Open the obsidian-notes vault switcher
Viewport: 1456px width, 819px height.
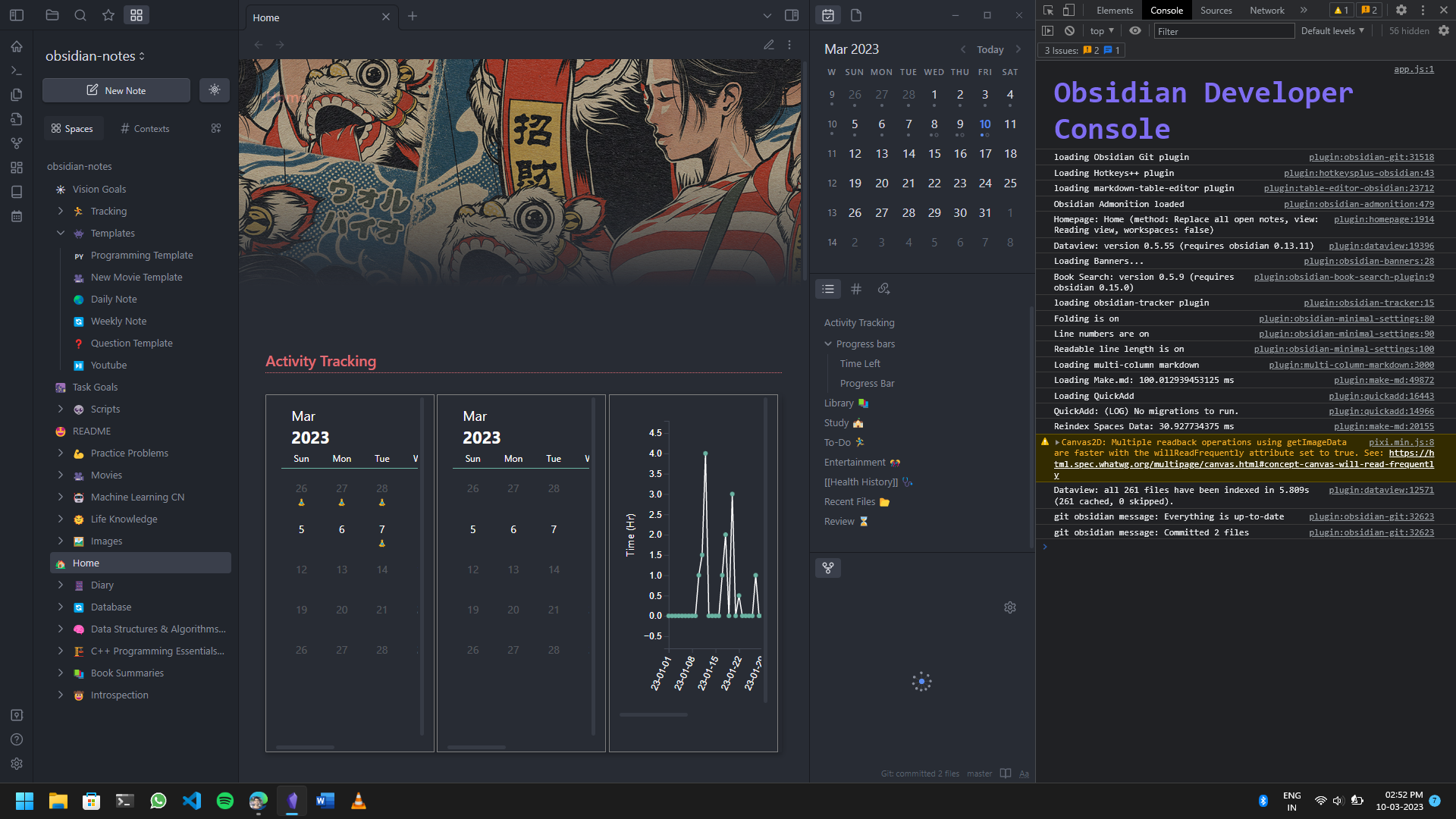(96, 56)
